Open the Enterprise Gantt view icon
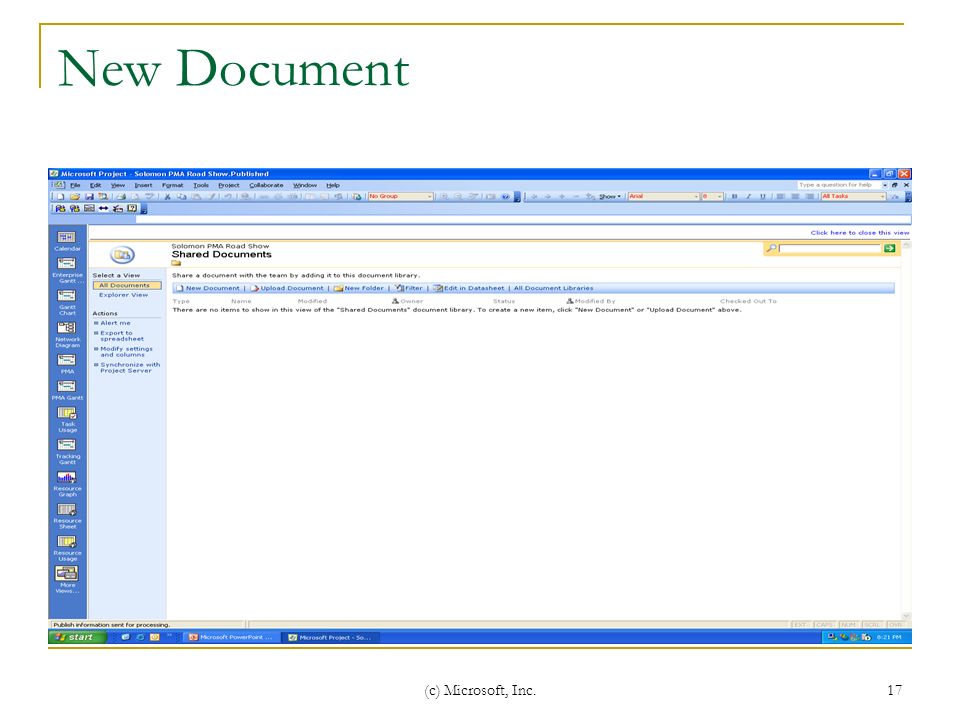Image resolution: width=960 pixels, height=720 pixels. [66, 263]
